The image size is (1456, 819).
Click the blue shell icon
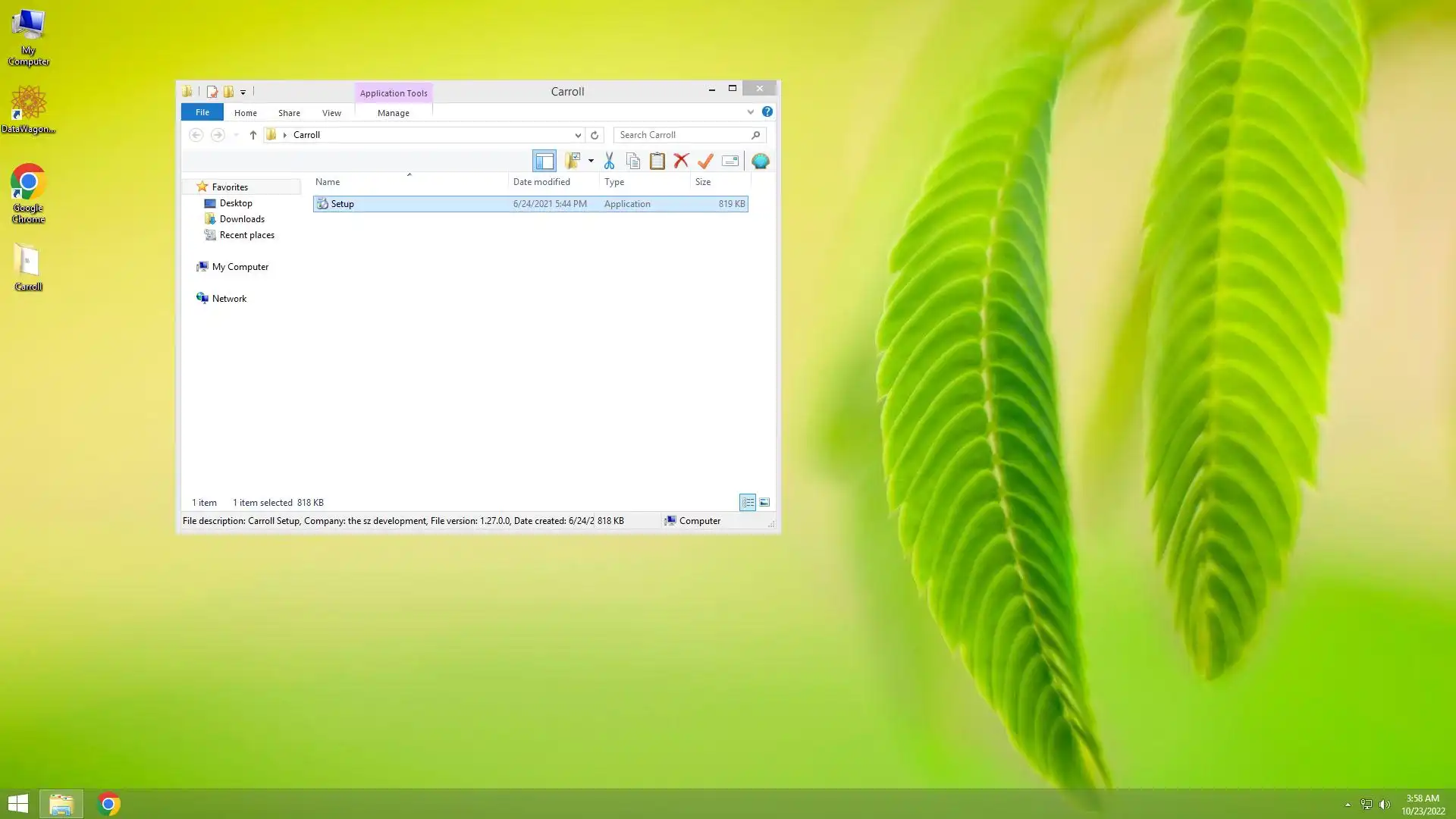(760, 161)
